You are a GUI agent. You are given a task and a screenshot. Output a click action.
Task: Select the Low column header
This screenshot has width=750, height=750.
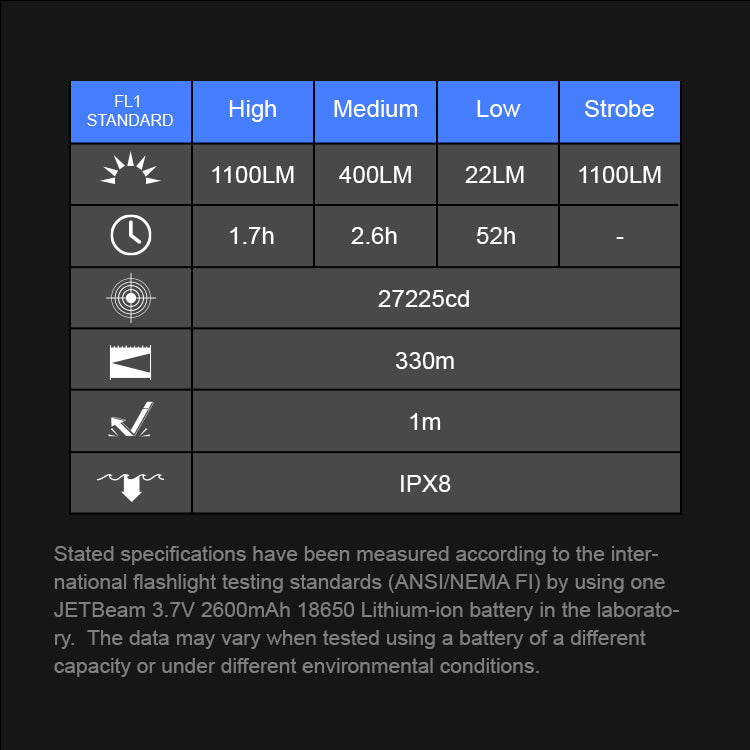coord(498,110)
